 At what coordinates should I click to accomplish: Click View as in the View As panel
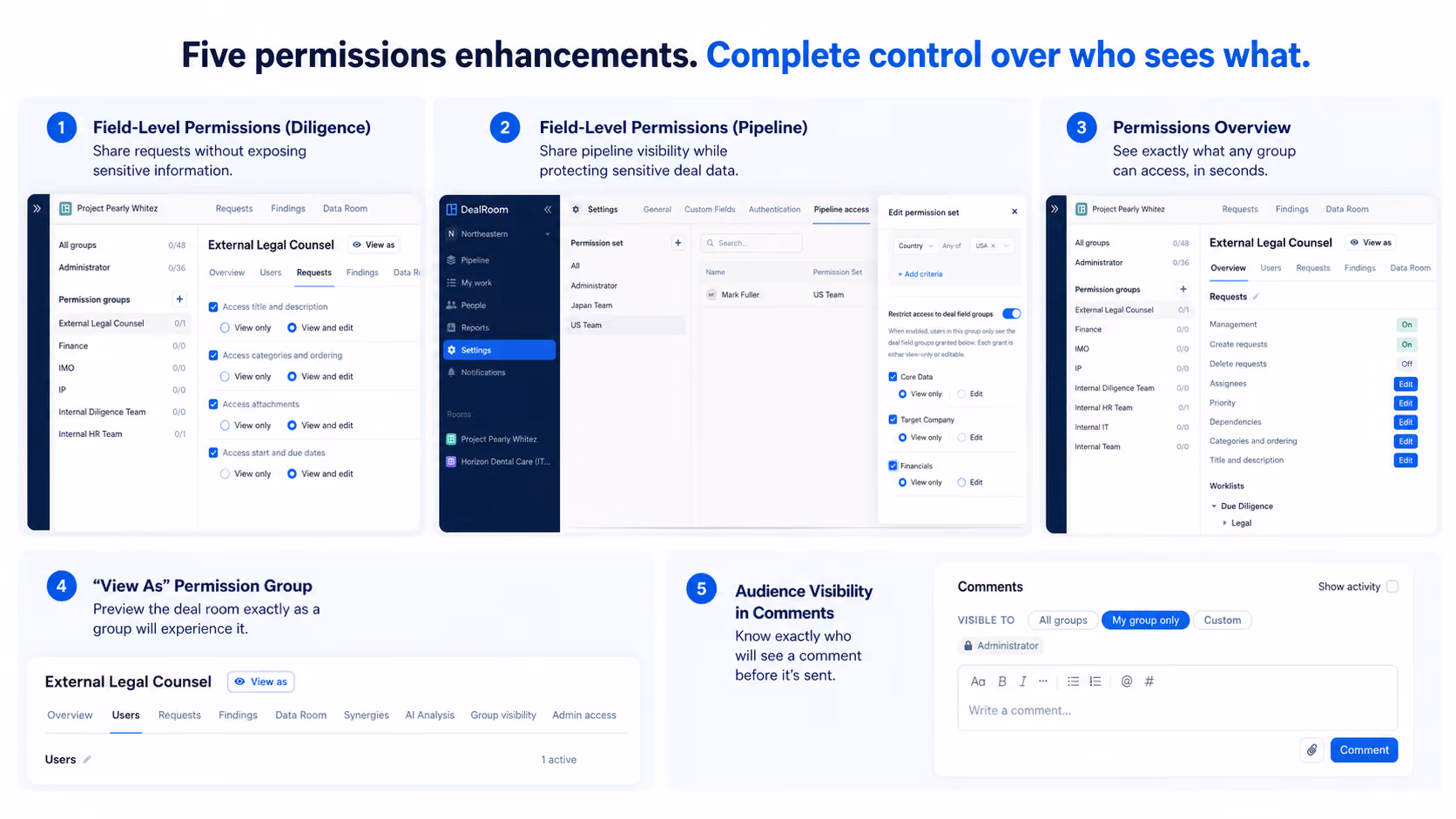[260, 681]
